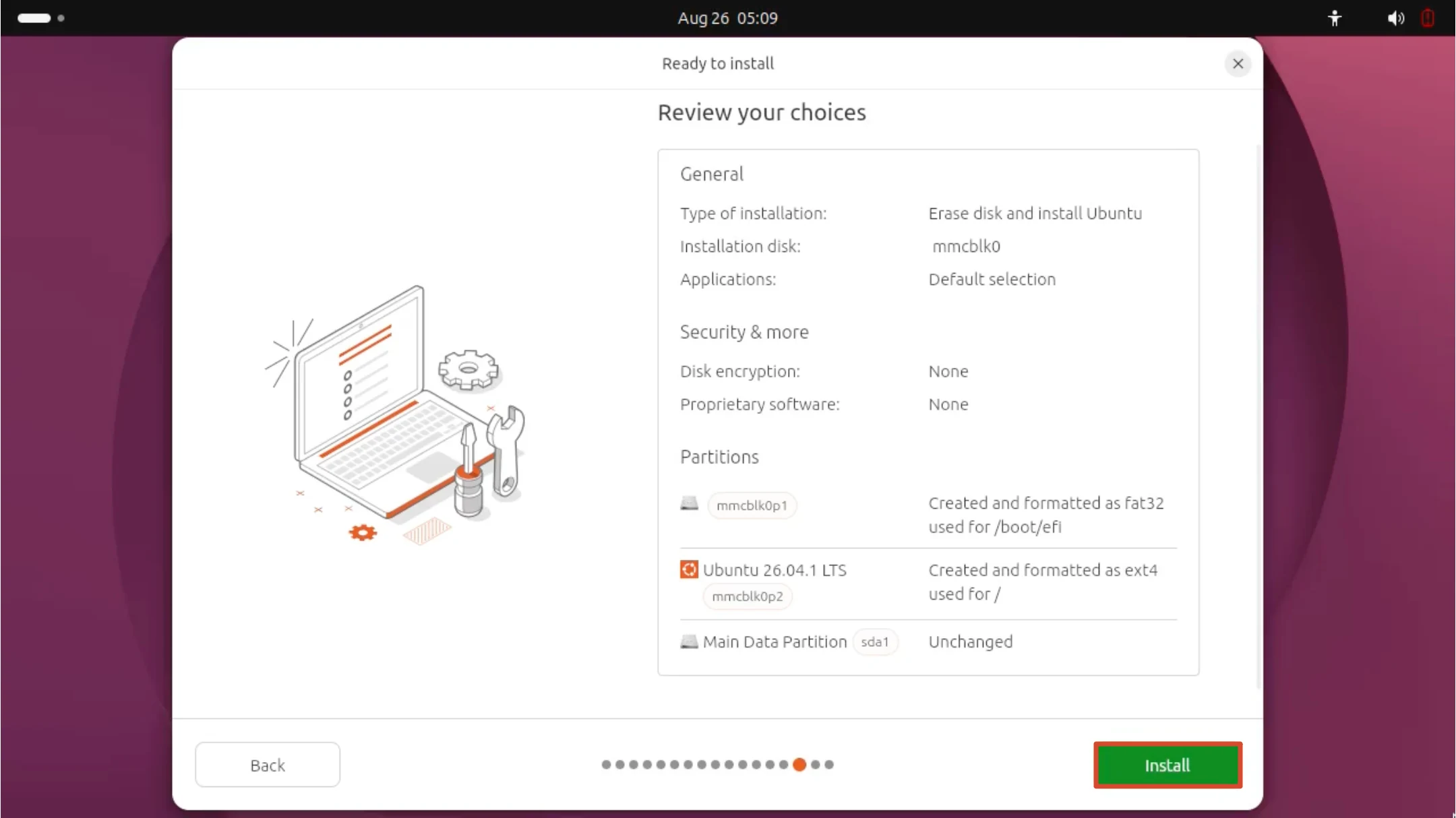Screen dimensions: 1456x818
Task: Click the green Install button
Action: 1167,765
